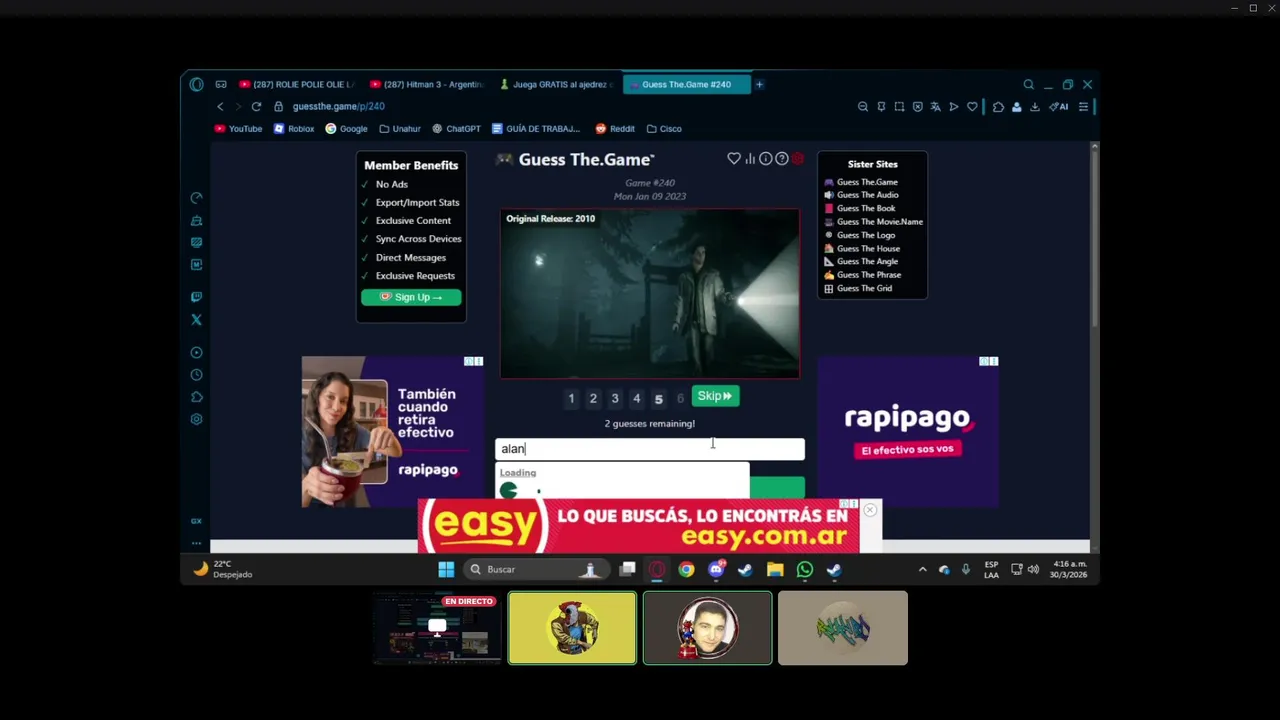Click the guess input field containing 'alan'
Image resolution: width=1280 pixels, height=720 pixels.
click(x=650, y=449)
